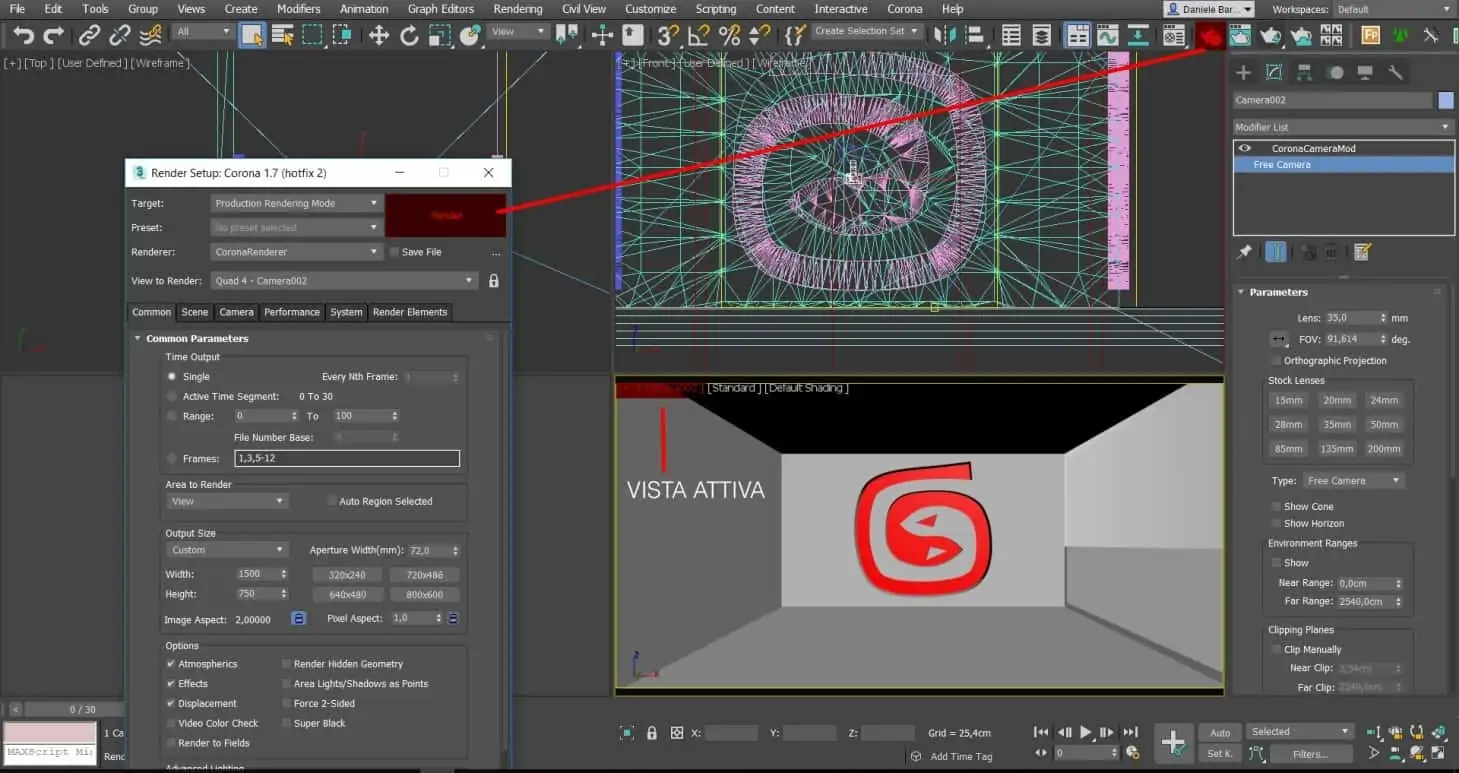Mirror the selected object
1459x773 pixels.
click(945, 36)
